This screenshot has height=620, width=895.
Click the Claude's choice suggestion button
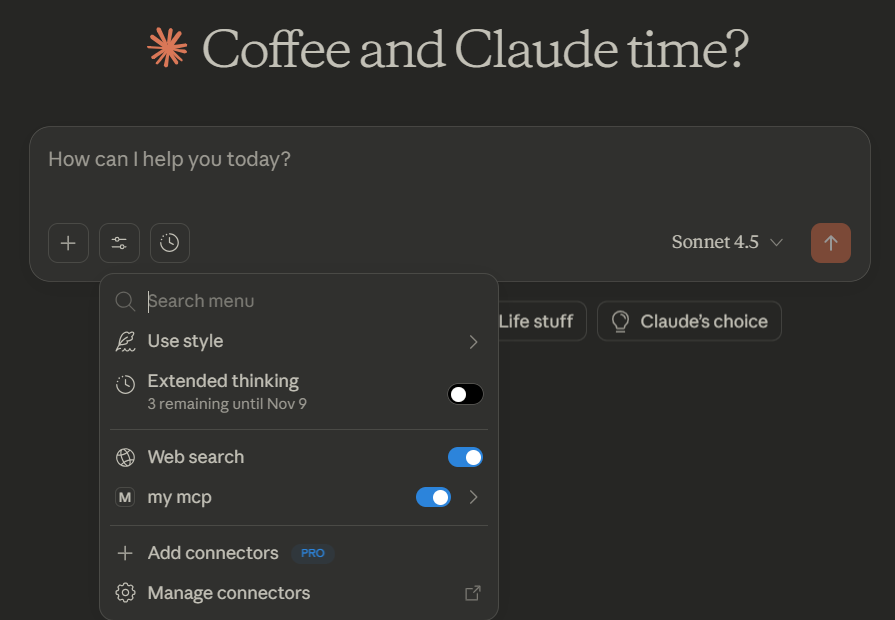(x=689, y=321)
